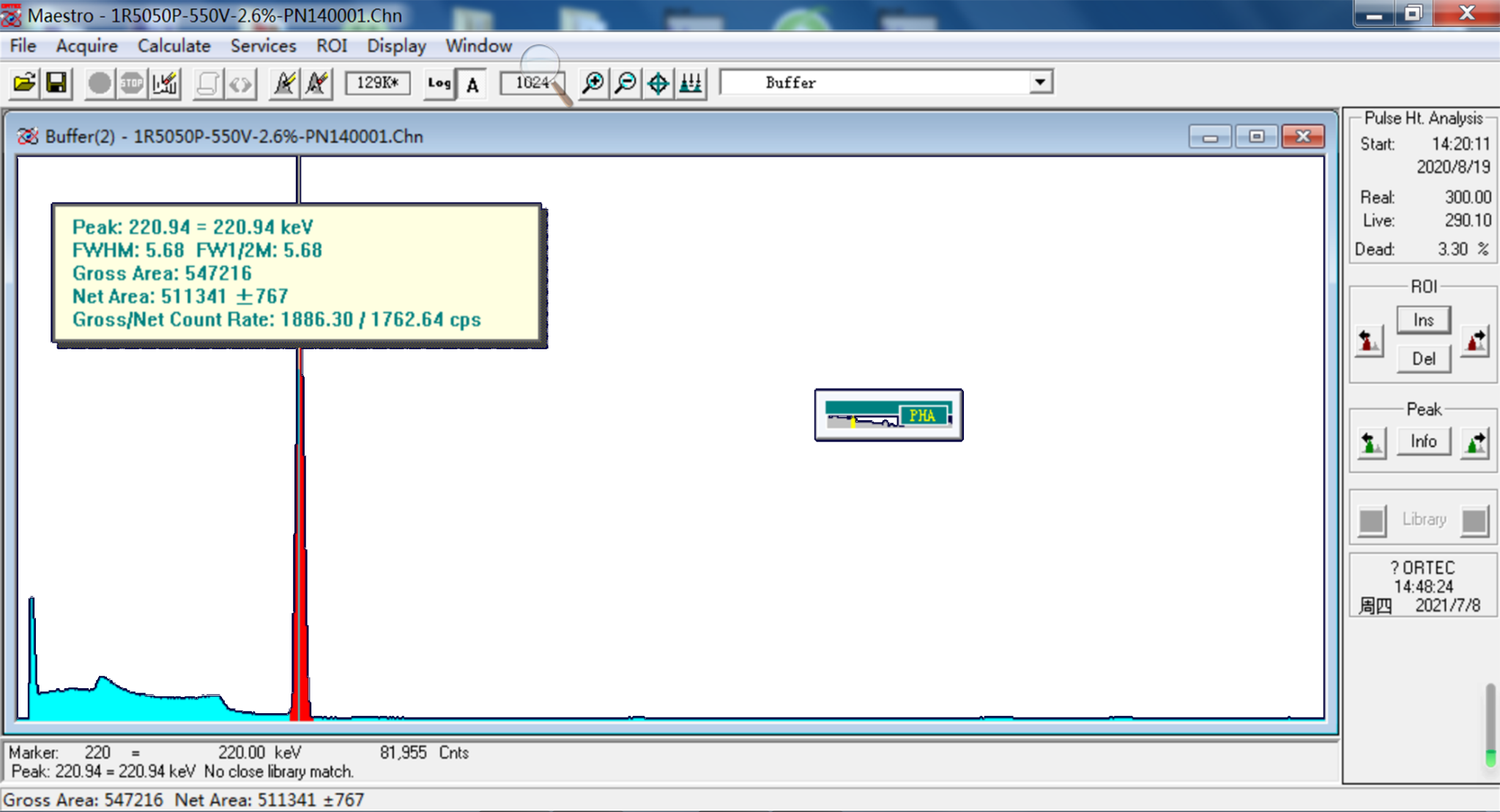This screenshot has width=1500, height=812.
Task: Click the Save floppy disk icon
Action: 56,83
